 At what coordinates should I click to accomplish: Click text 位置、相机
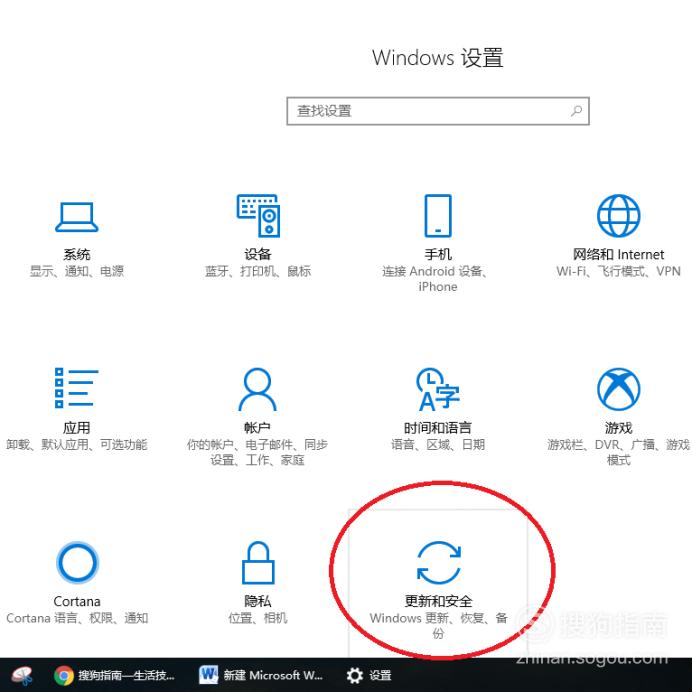point(258,618)
